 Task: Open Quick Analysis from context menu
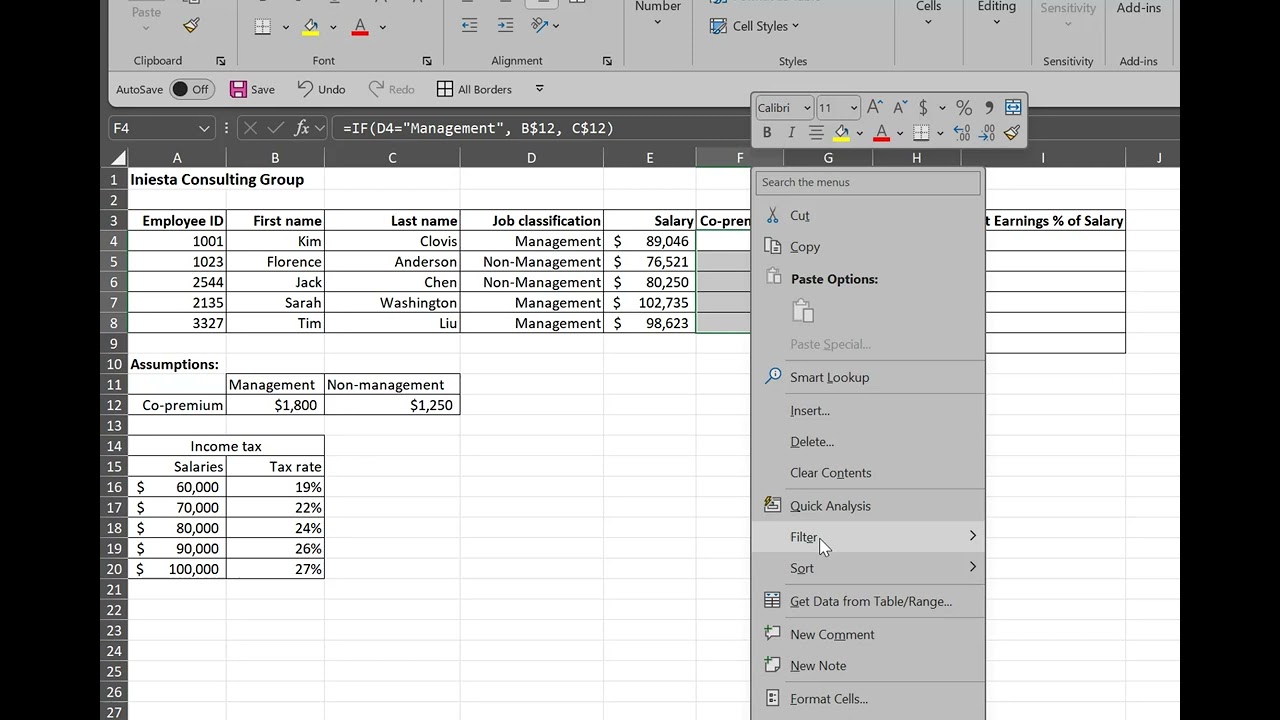(x=868, y=505)
